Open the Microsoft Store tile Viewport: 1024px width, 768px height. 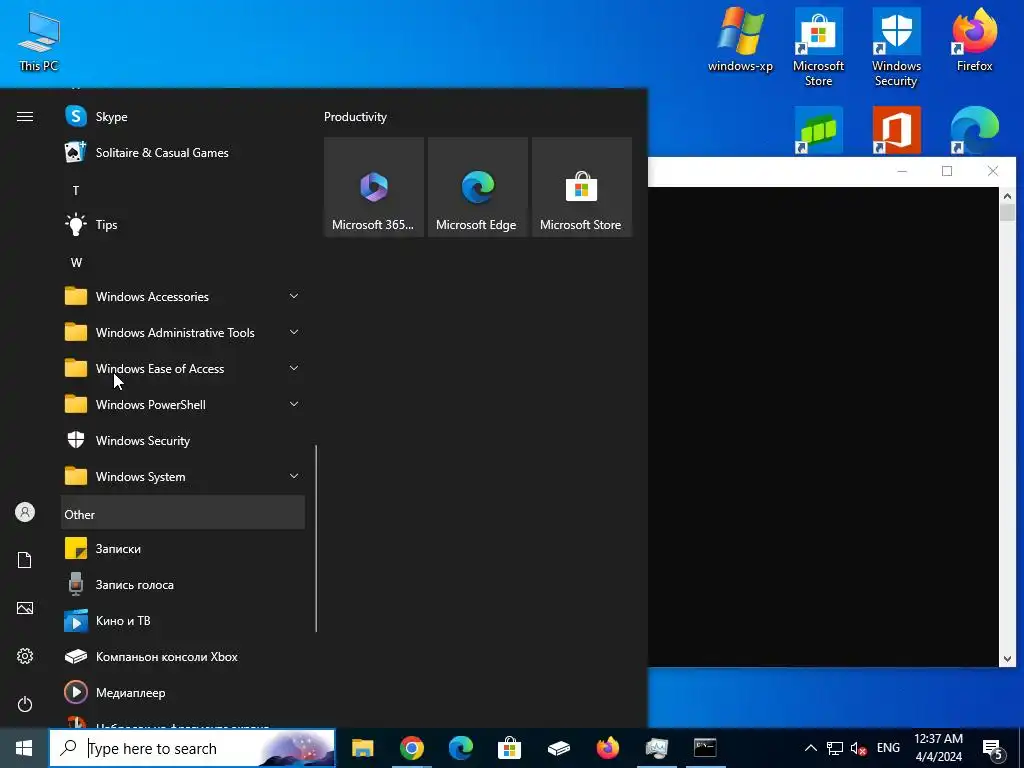click(582, 187)
